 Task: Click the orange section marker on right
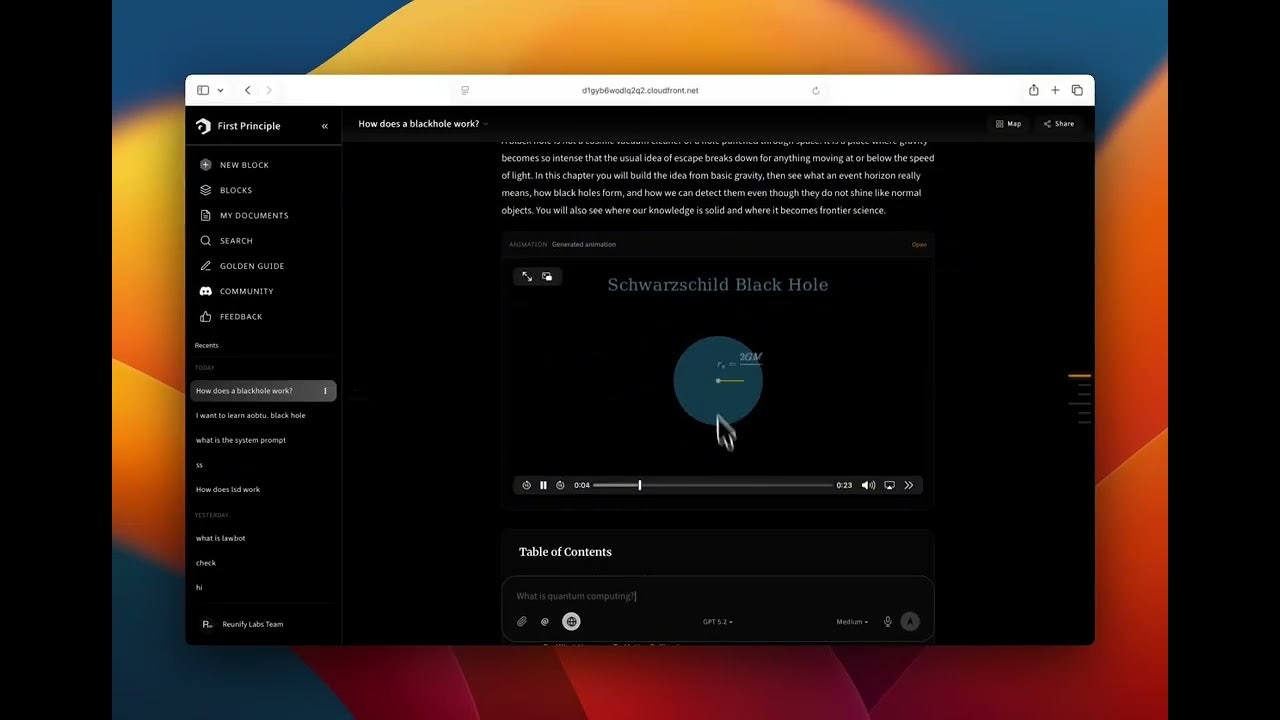pyautogui.click(x=1079, y=376)
